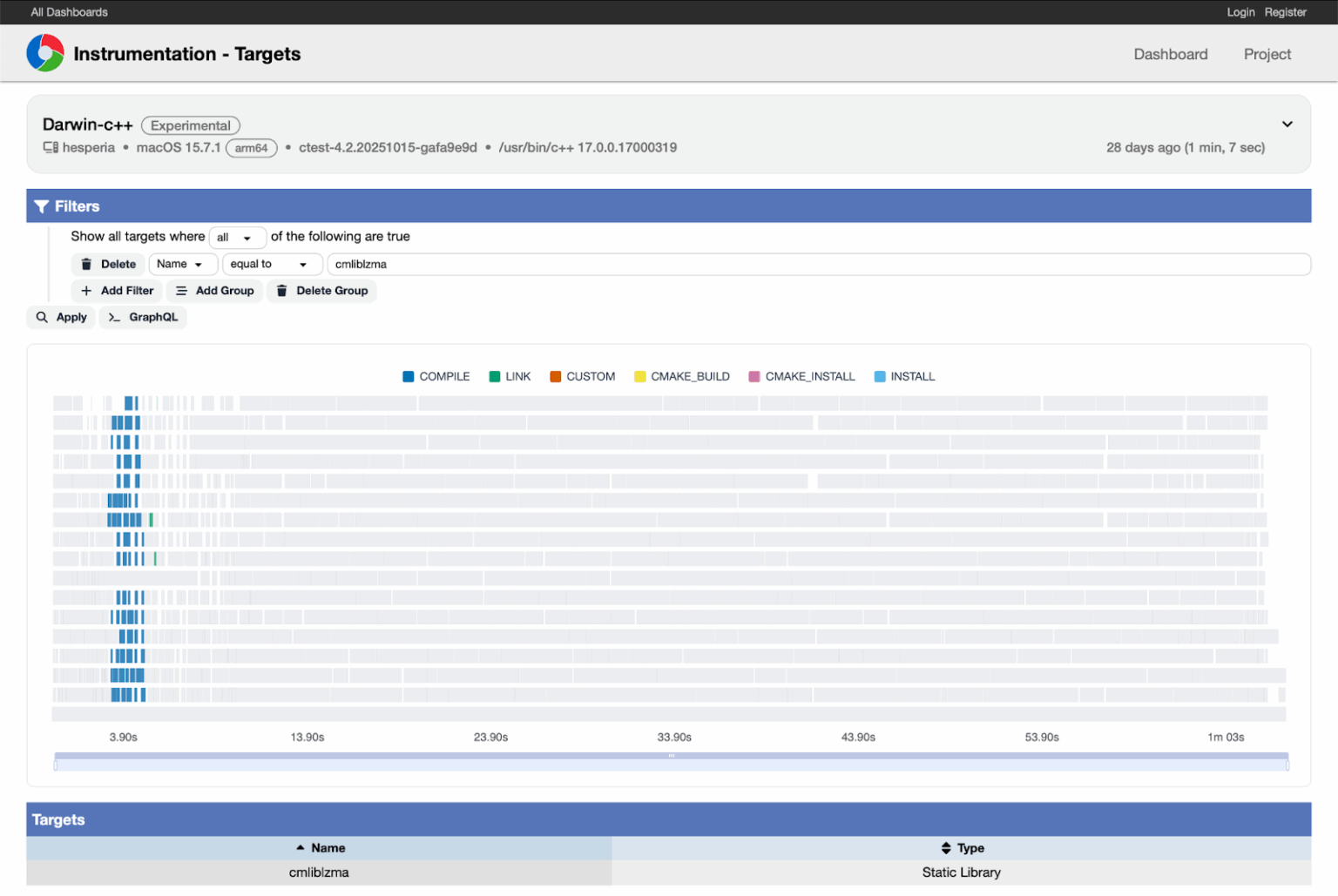Open the 'all' conditions dropdown

pyautogui.click(x=237, y=237)
